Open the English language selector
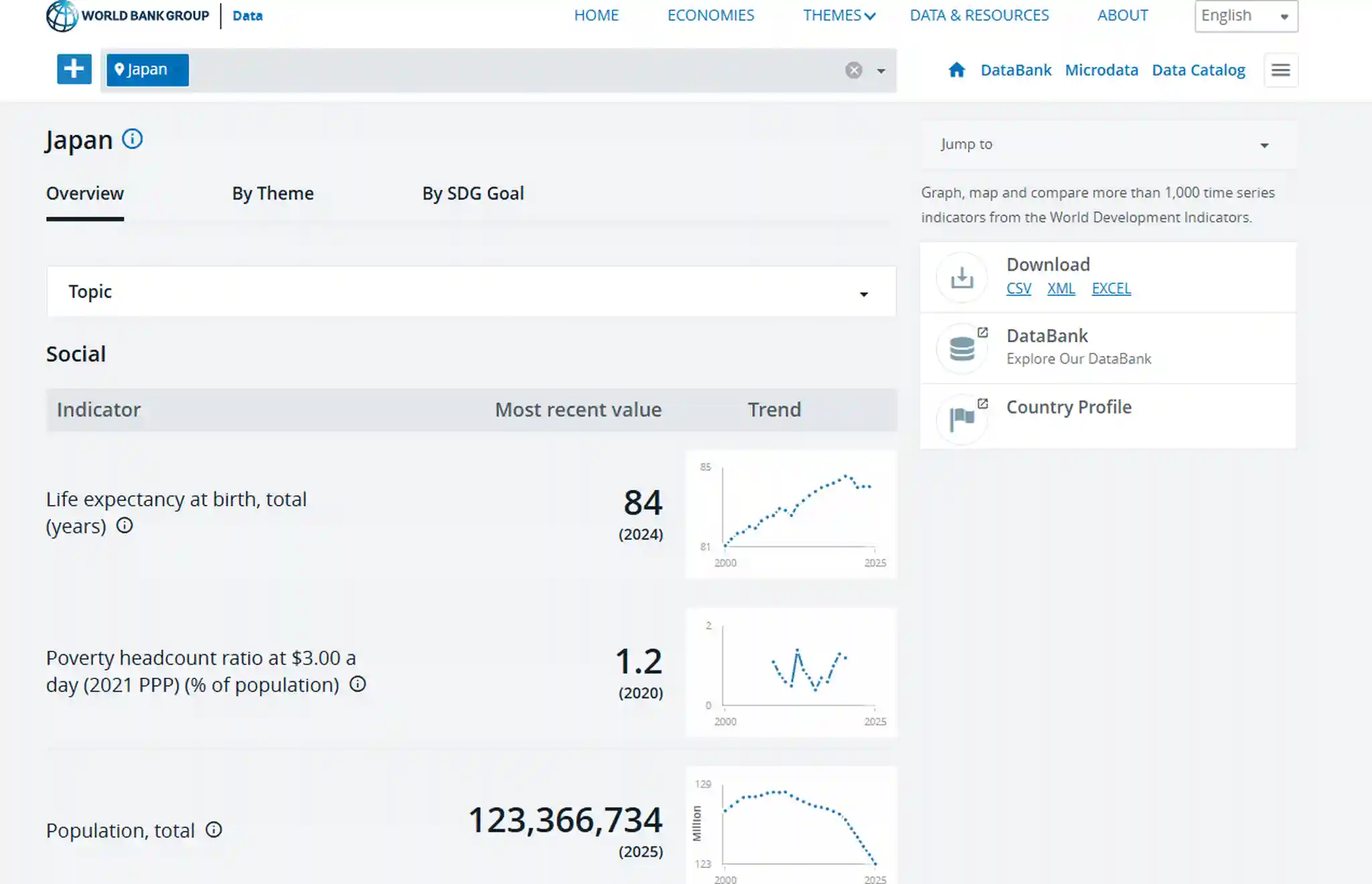The image size is (1372, 884). (x=1246, y=16)
